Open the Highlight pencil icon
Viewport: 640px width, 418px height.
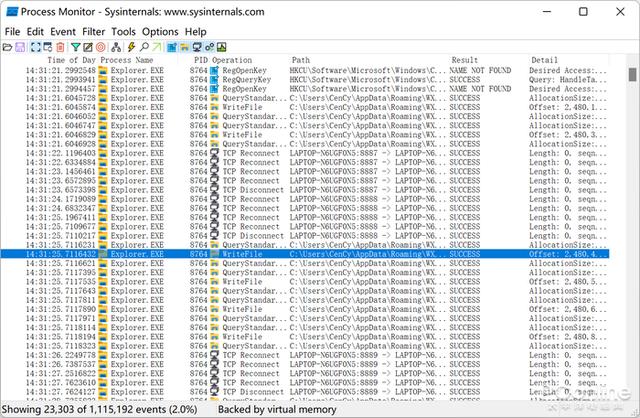click(x=88, y=47)
